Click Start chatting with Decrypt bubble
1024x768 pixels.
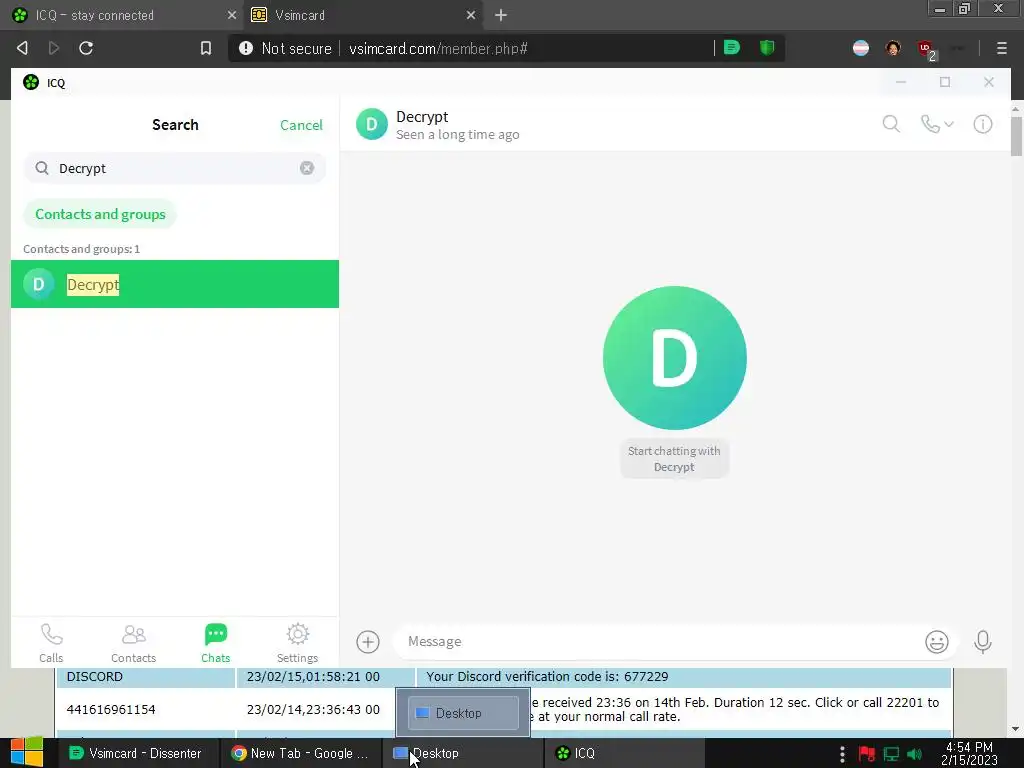point(674,458)
